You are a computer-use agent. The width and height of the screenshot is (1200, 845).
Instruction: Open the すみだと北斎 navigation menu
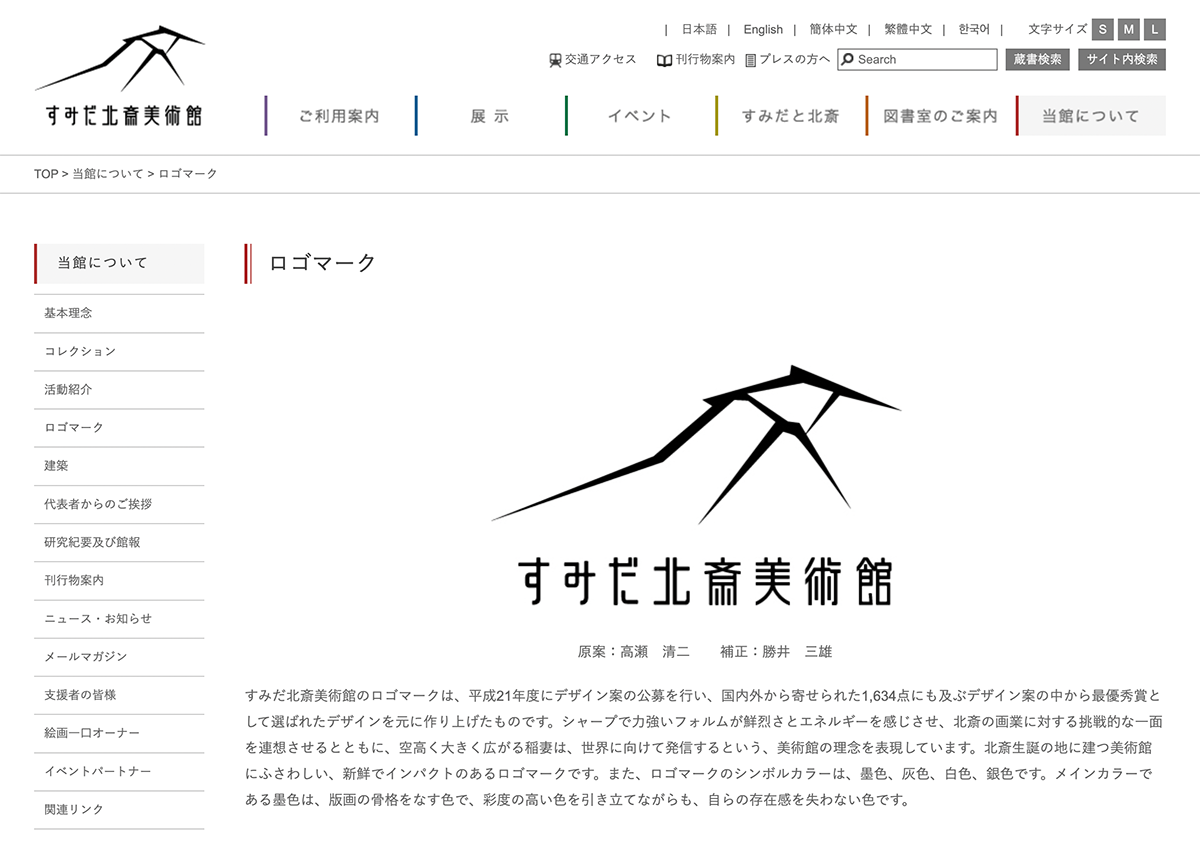click(790, 116)
